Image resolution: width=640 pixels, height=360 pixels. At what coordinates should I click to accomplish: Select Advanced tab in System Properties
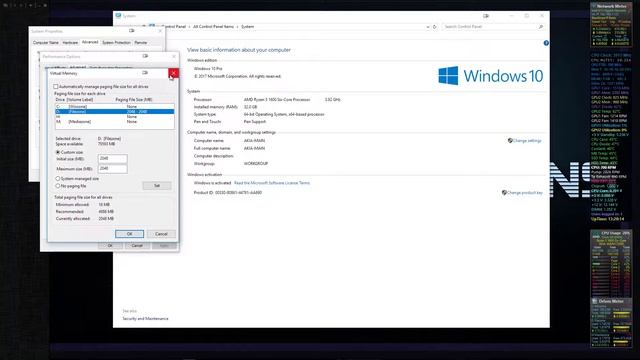coord(90,42)
